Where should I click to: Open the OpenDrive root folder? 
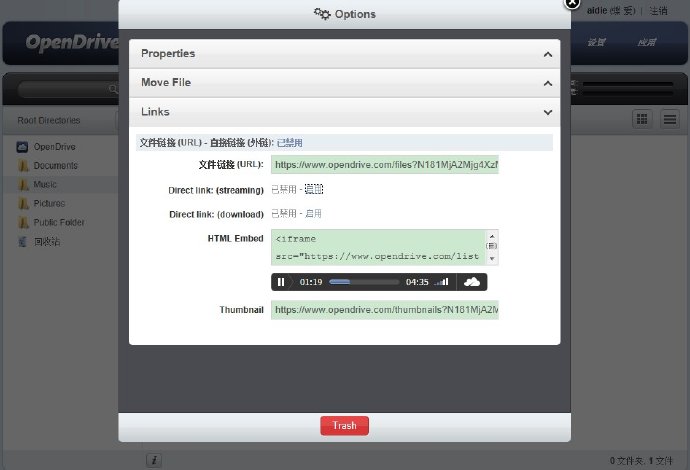click(55, 147)
